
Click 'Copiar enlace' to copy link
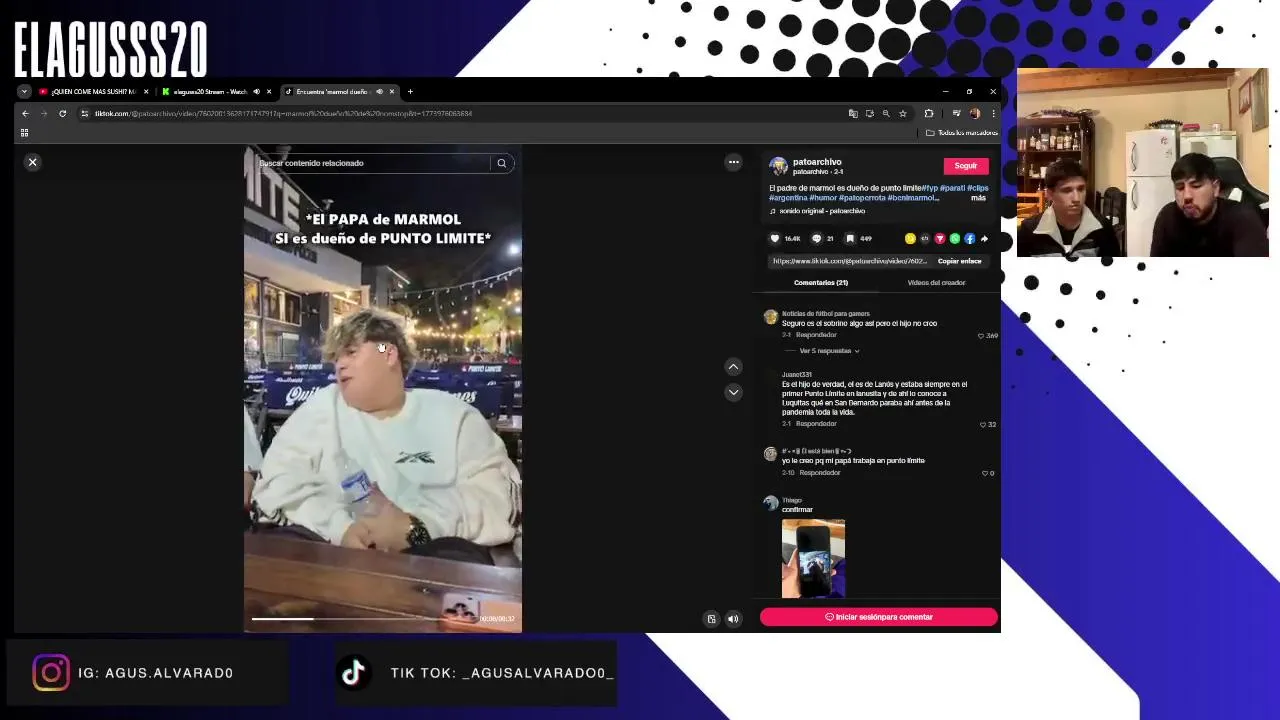coord(959,261)
